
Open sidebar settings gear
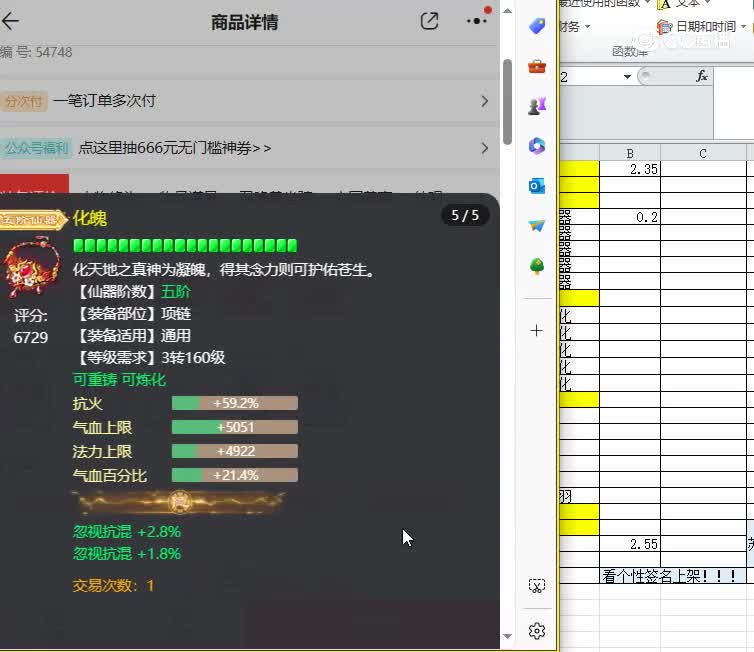537,631
